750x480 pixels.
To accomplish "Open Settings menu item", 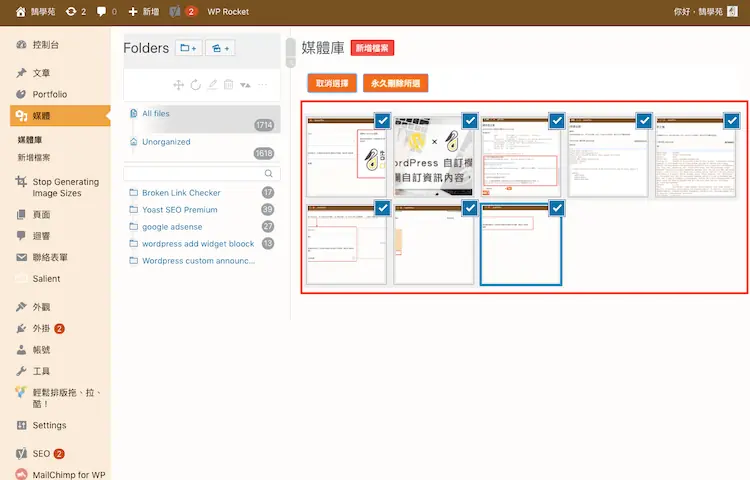I will (x=49, y=425).
